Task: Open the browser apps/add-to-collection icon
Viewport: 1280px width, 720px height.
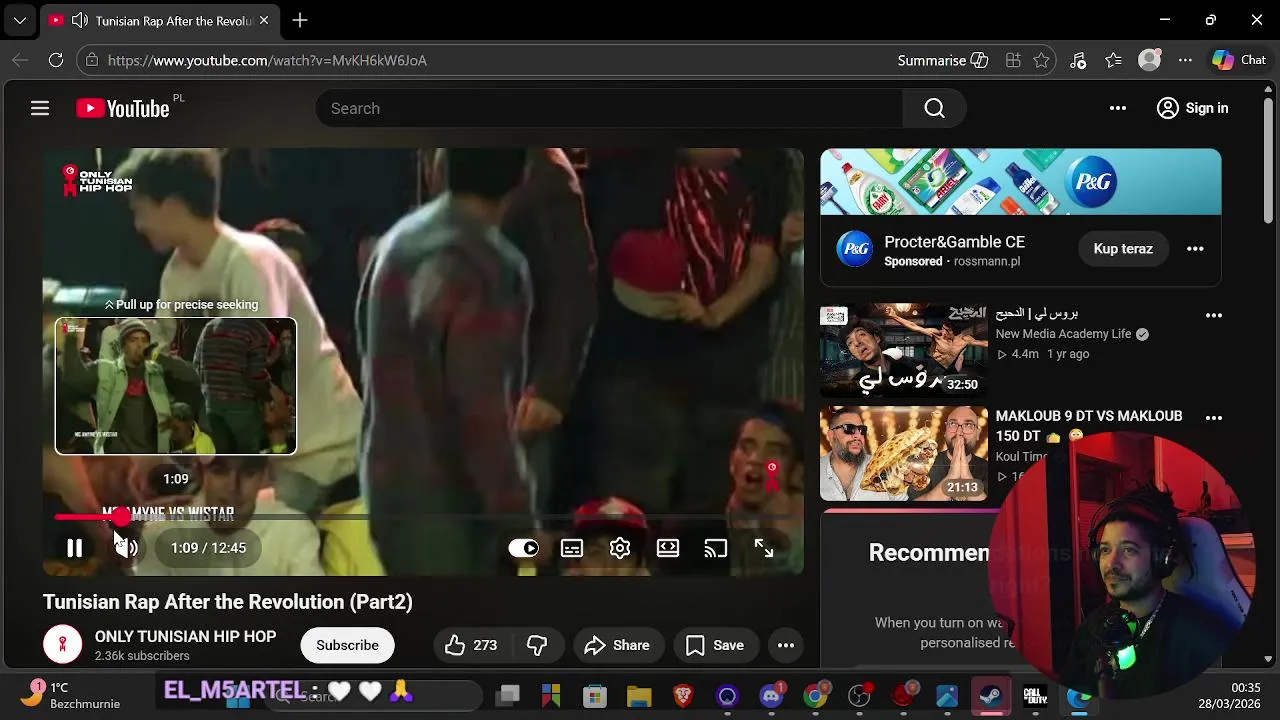Action: pos(1013,60)
